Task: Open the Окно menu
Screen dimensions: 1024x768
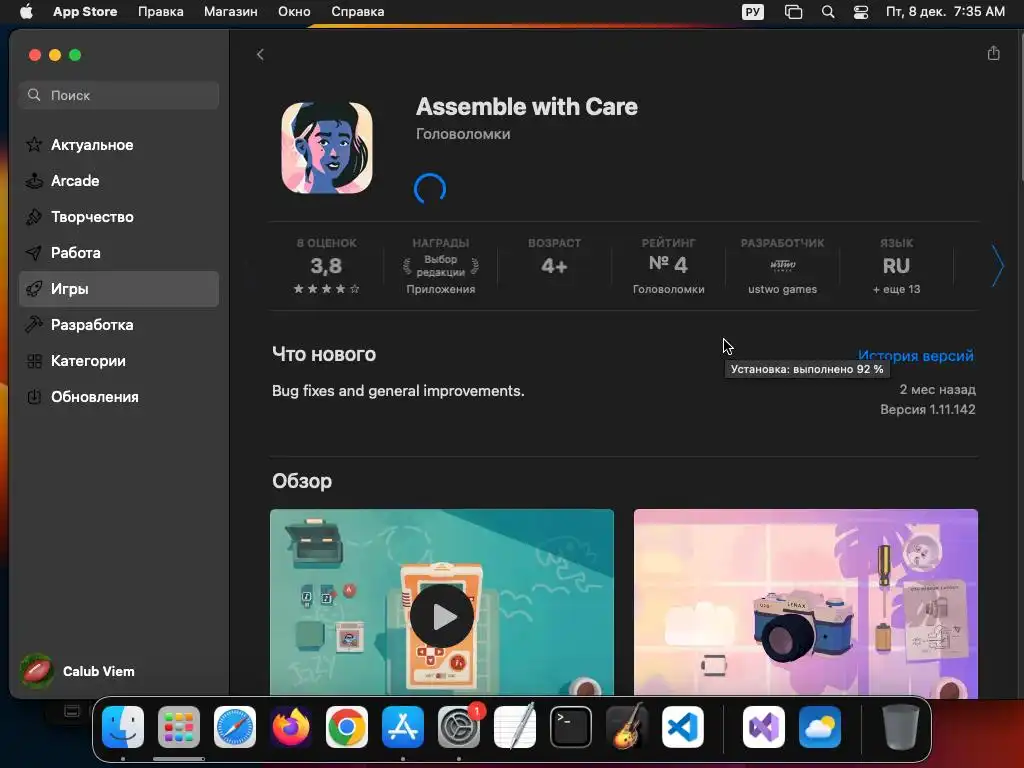Action: [294, 12]
